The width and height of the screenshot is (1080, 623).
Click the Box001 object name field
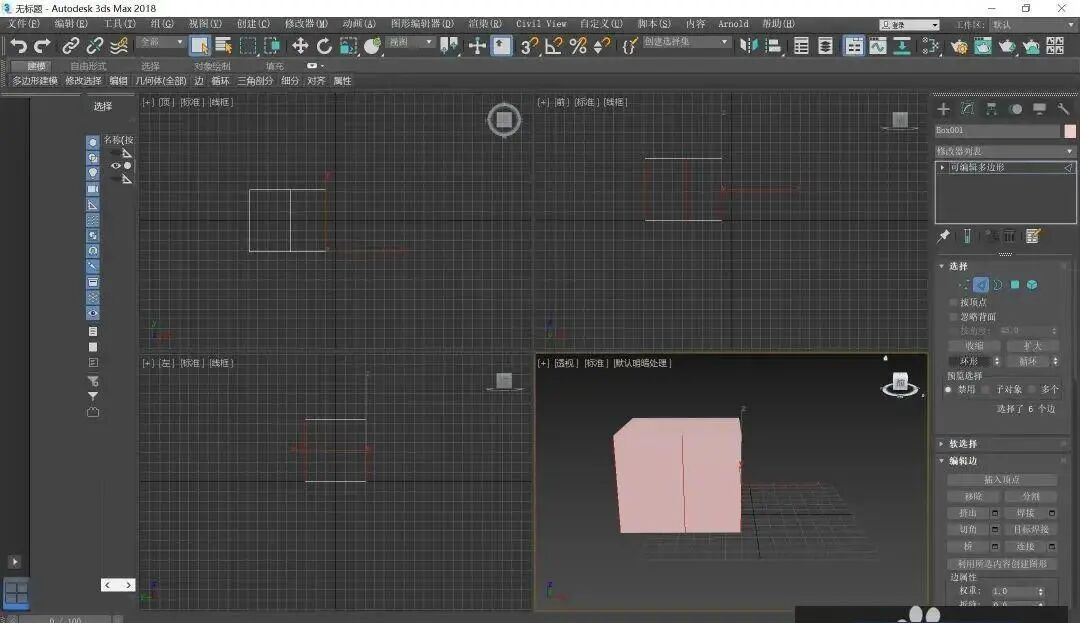click(997, 130)
